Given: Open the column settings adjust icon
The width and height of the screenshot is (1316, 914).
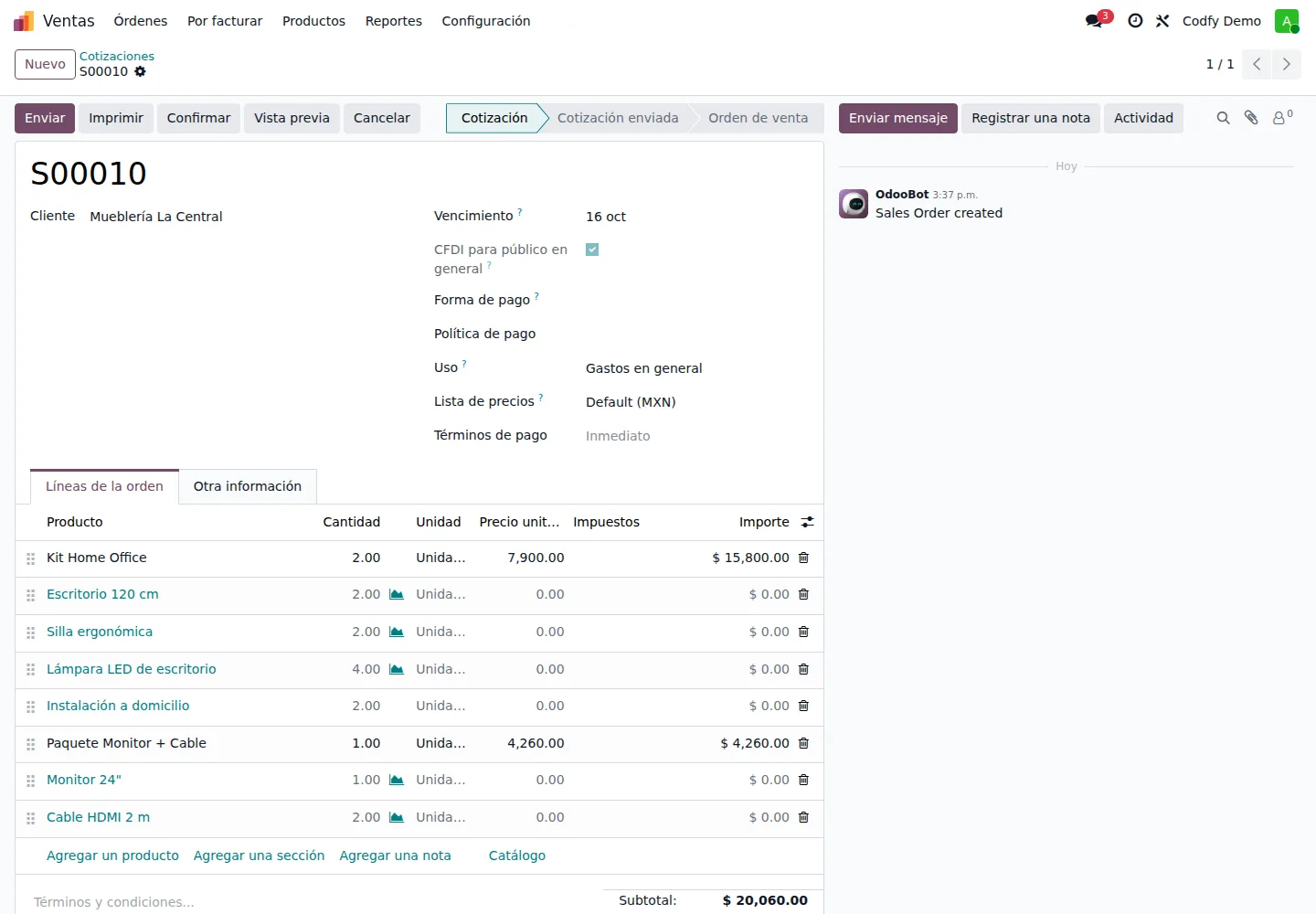Looking at the screenshot, I should pyautogui.click(x=807, y=522).
